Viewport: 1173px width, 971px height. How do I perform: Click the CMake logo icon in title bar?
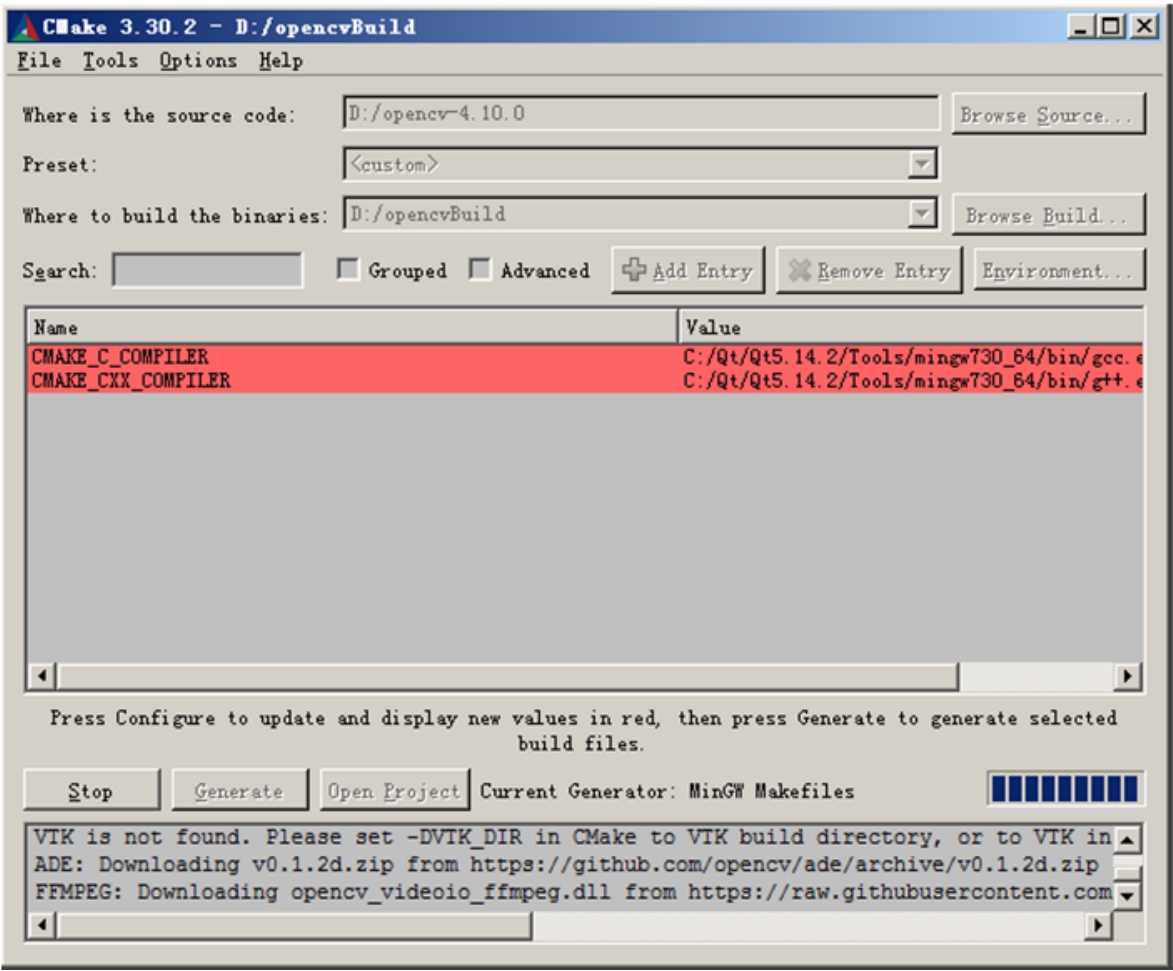coord(25,27)
